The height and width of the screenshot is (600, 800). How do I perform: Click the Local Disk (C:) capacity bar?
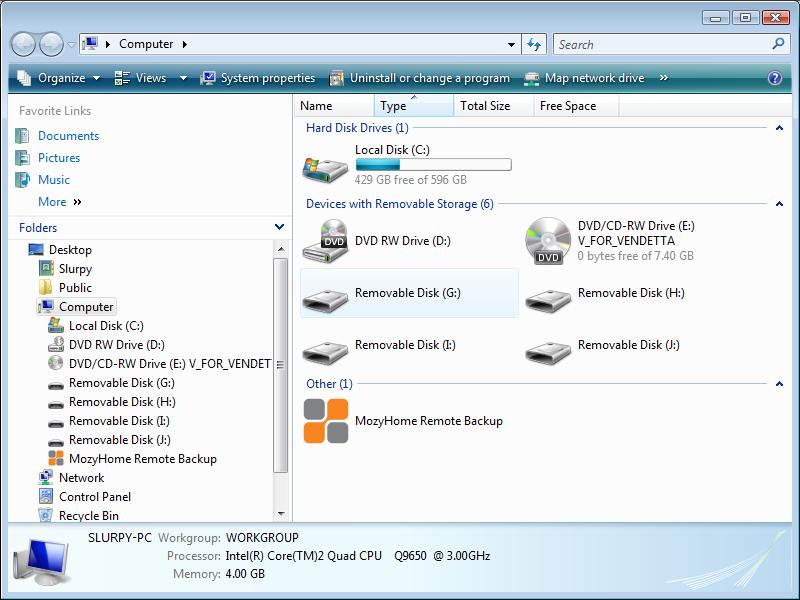click(x=433, y=165)
